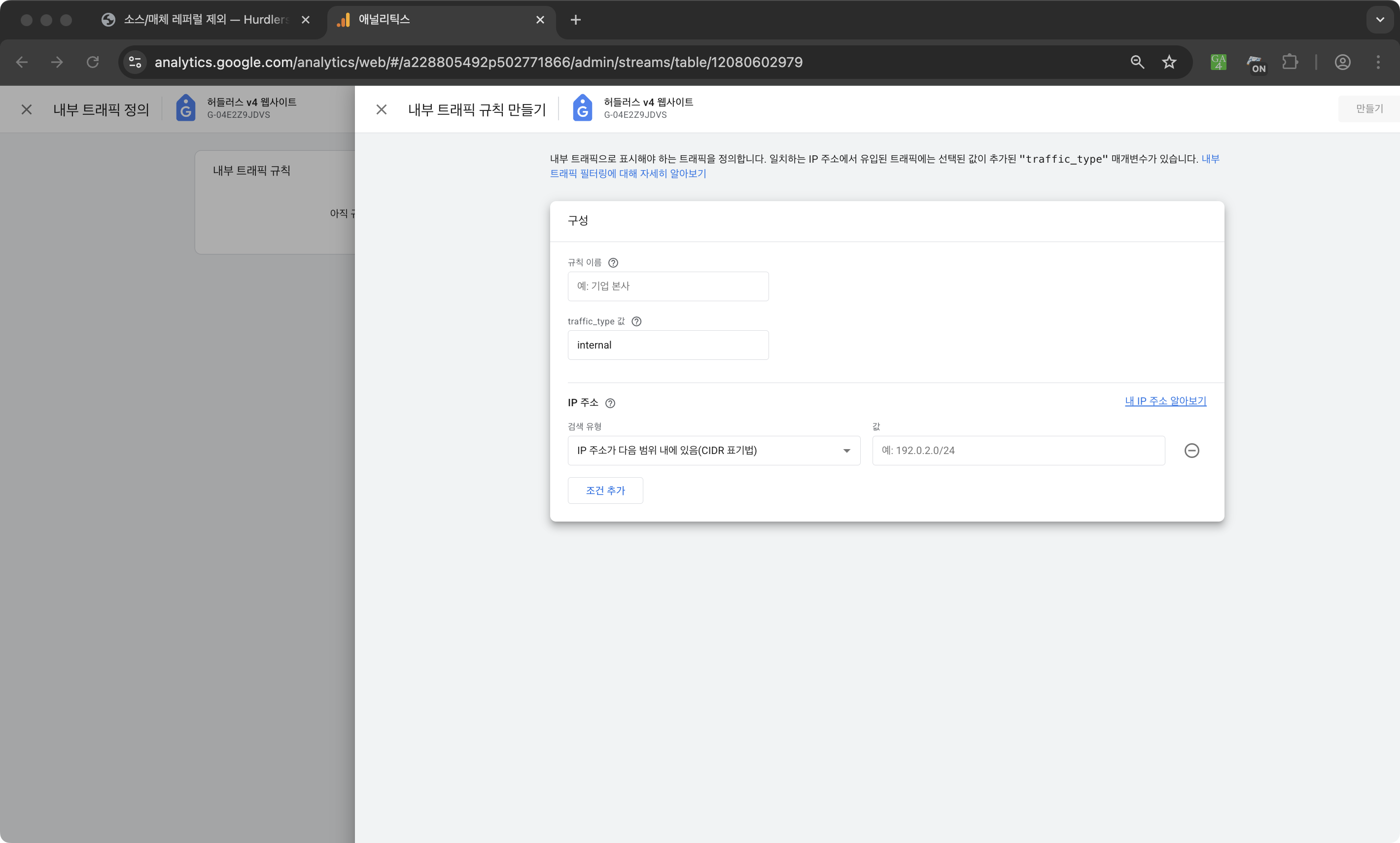Click the 규칙 이름 input field
This screenshot has width=1400, height=843.
tap(668, 286)
